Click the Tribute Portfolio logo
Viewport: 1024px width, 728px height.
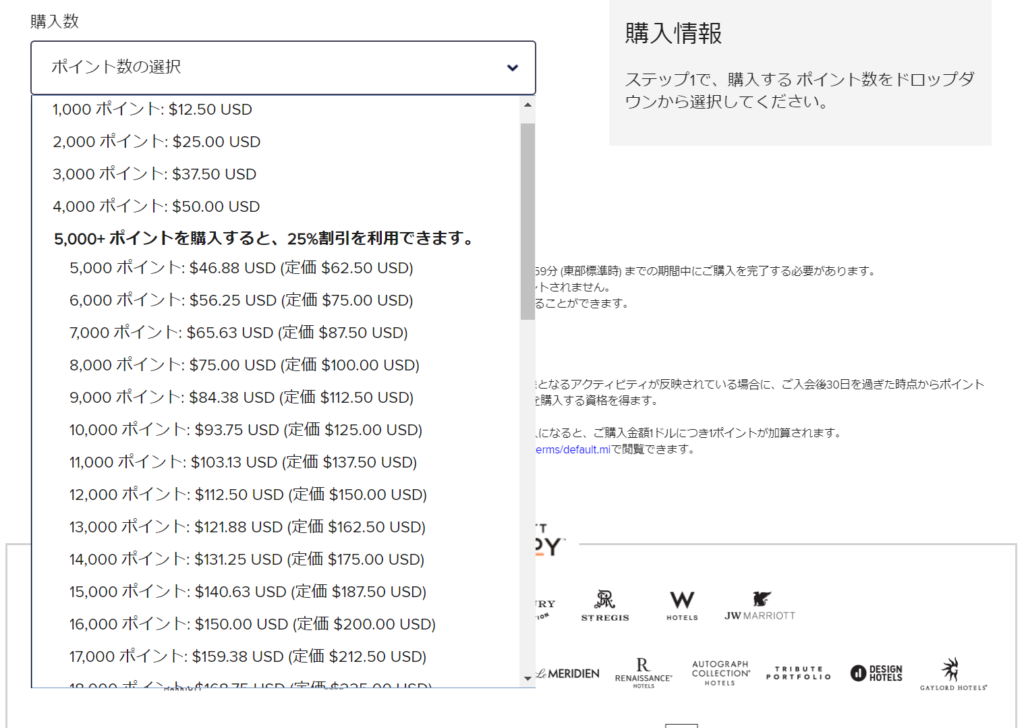point(799,672)
